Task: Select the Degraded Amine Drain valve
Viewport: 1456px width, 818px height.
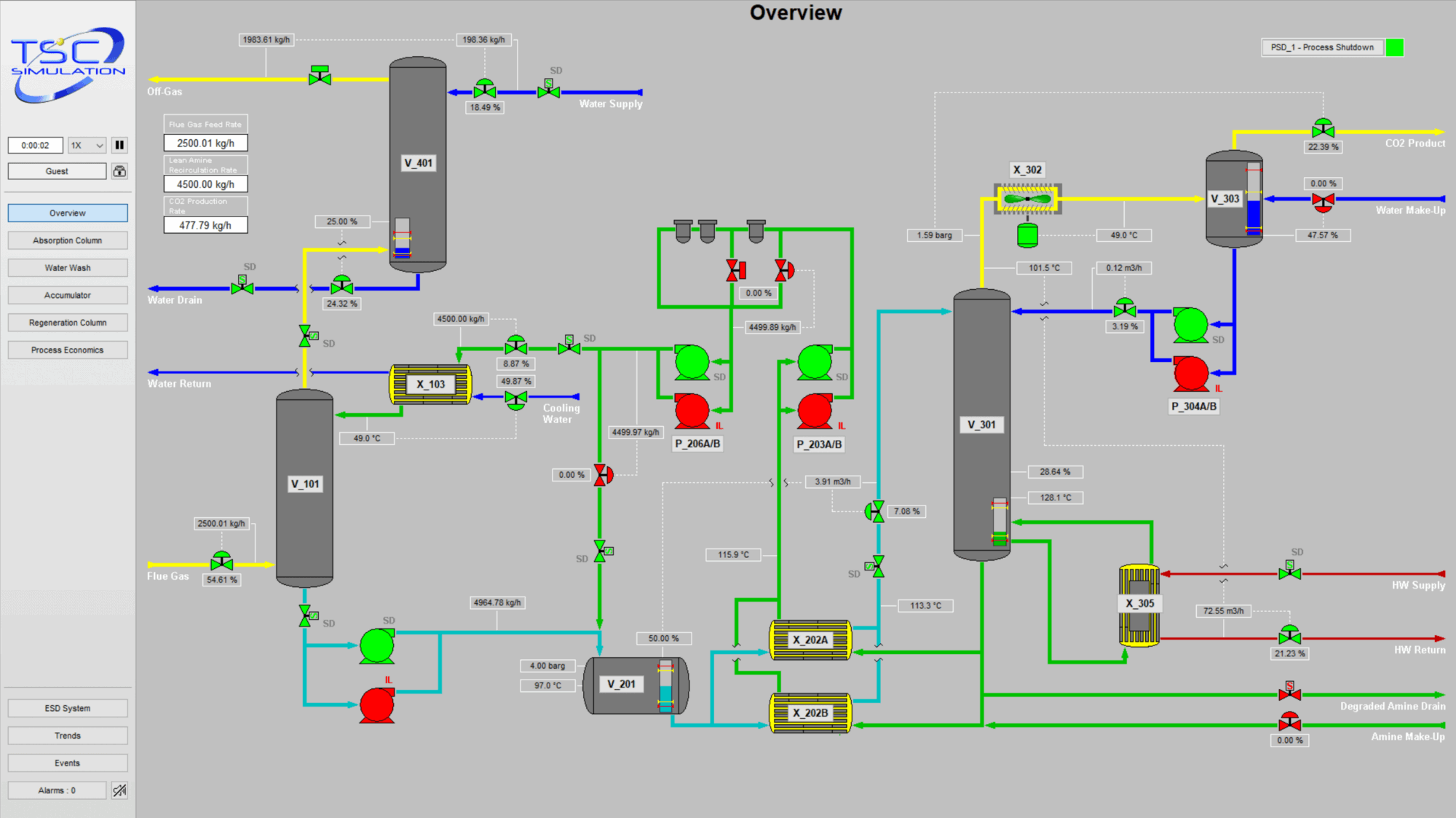Action: [1289, 691]
